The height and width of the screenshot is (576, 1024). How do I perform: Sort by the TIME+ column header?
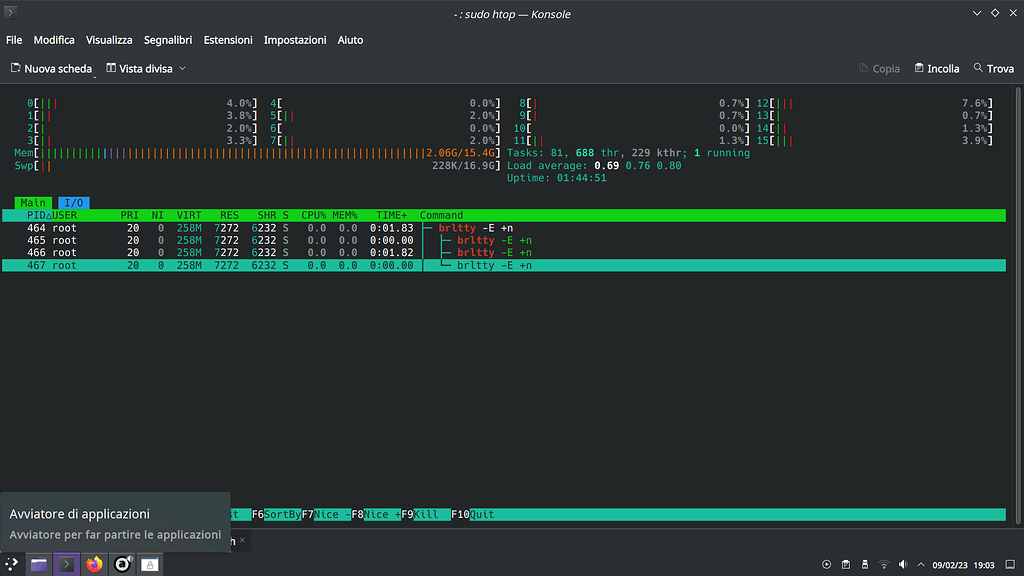tap(391, 216)
